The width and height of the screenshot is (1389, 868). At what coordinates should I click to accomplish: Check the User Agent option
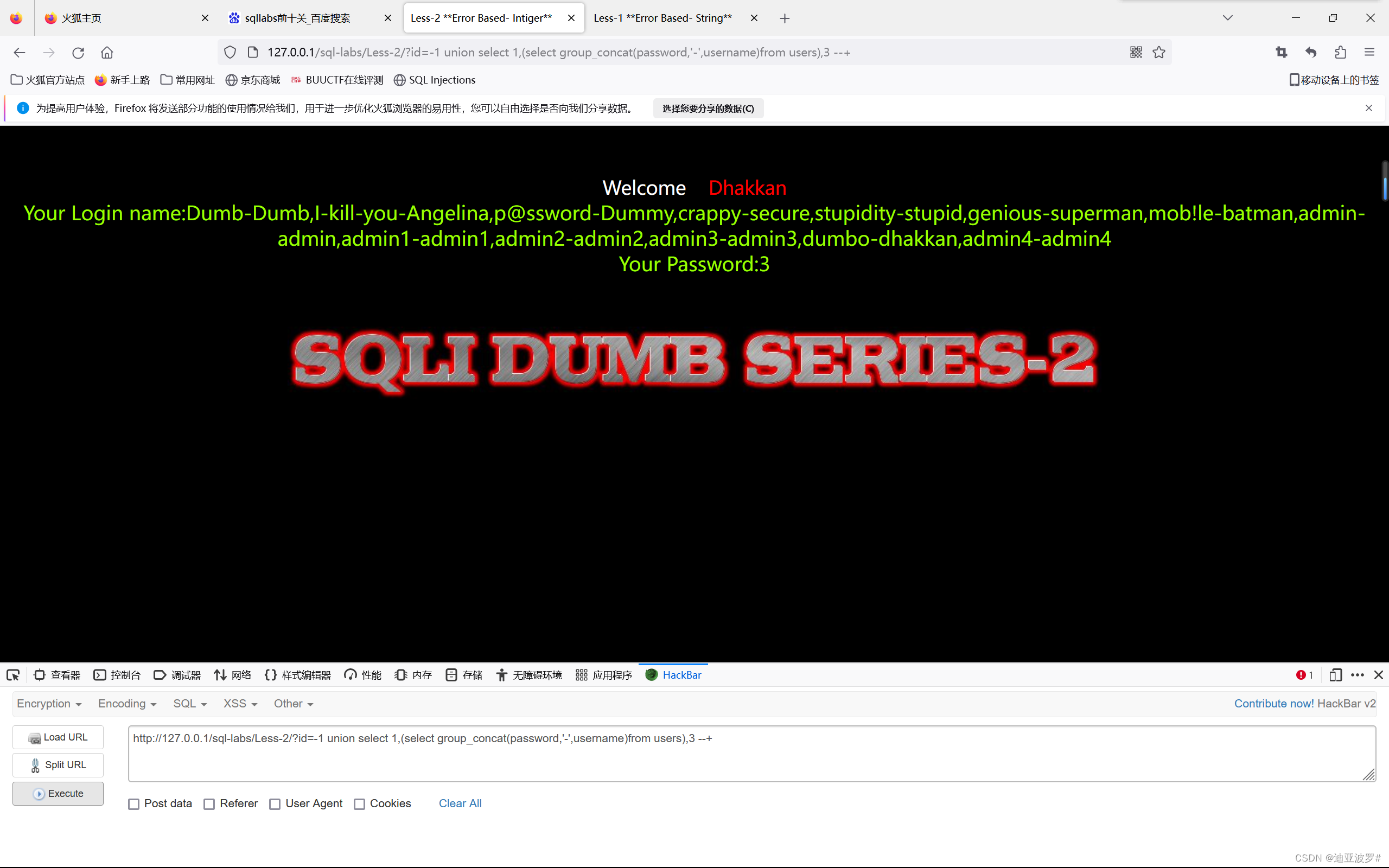(275, 803)
